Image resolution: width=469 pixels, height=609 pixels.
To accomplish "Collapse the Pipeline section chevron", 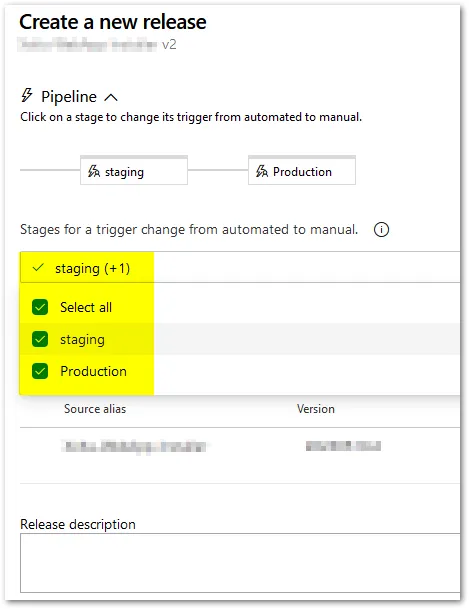I will point(111,97).
